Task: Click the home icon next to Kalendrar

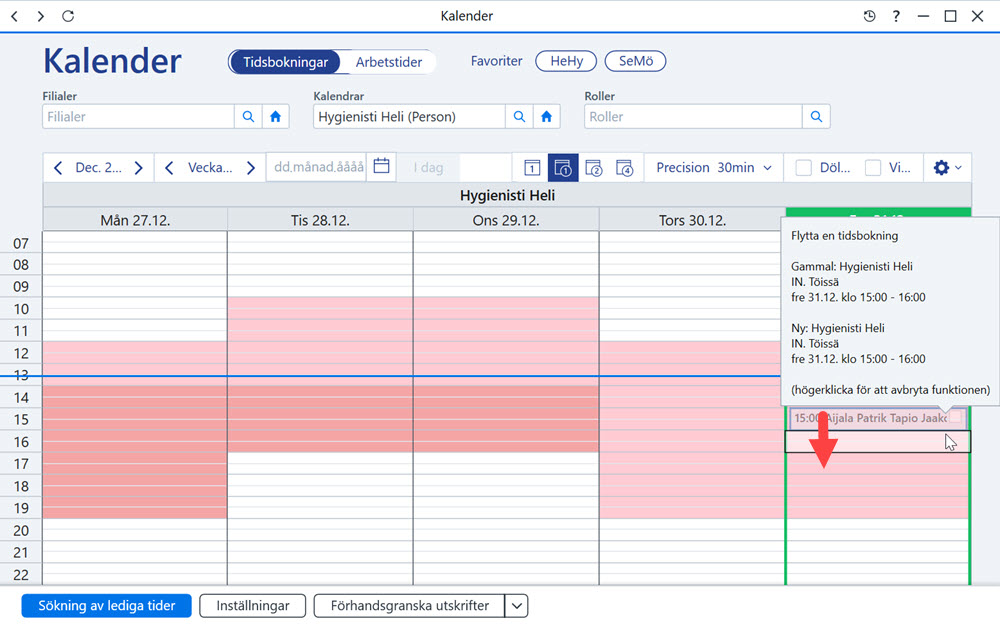Action: [x=547, y=117]
